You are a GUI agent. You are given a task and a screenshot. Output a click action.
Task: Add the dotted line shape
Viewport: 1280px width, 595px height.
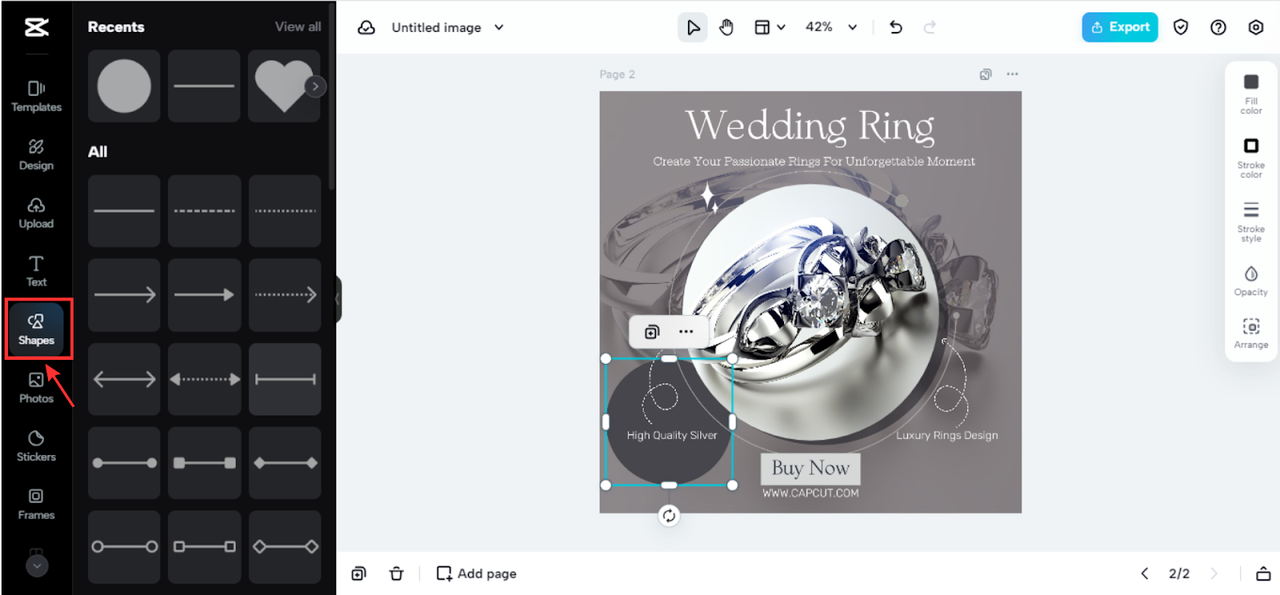pos(285,211)
